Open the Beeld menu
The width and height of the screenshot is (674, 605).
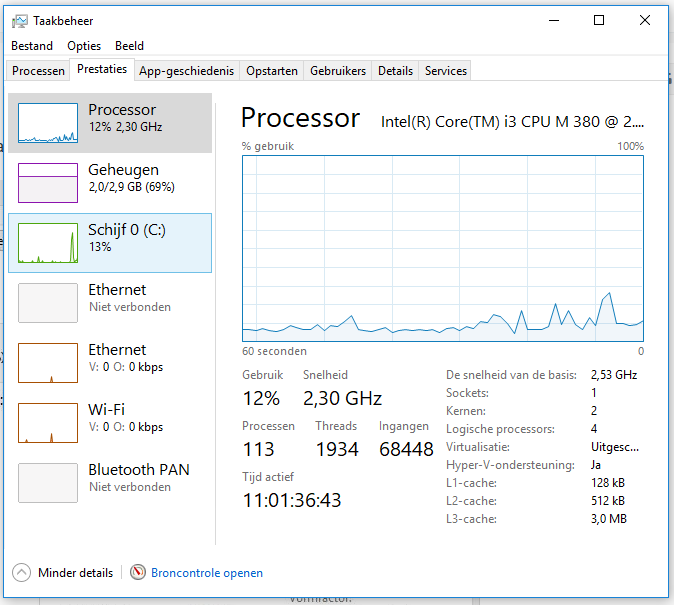[129, 46]
